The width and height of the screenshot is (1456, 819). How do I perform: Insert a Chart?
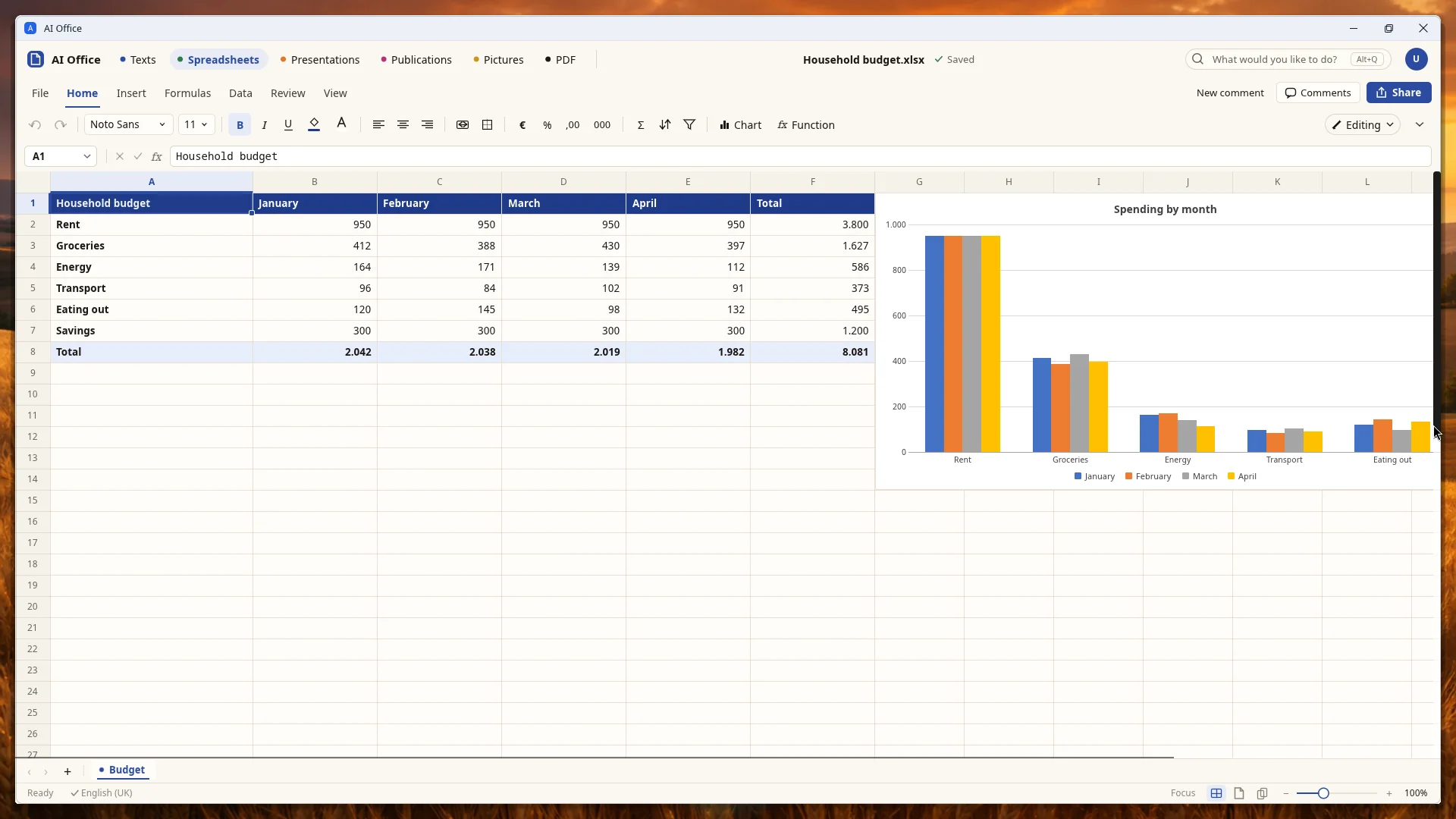coord(741,125)
